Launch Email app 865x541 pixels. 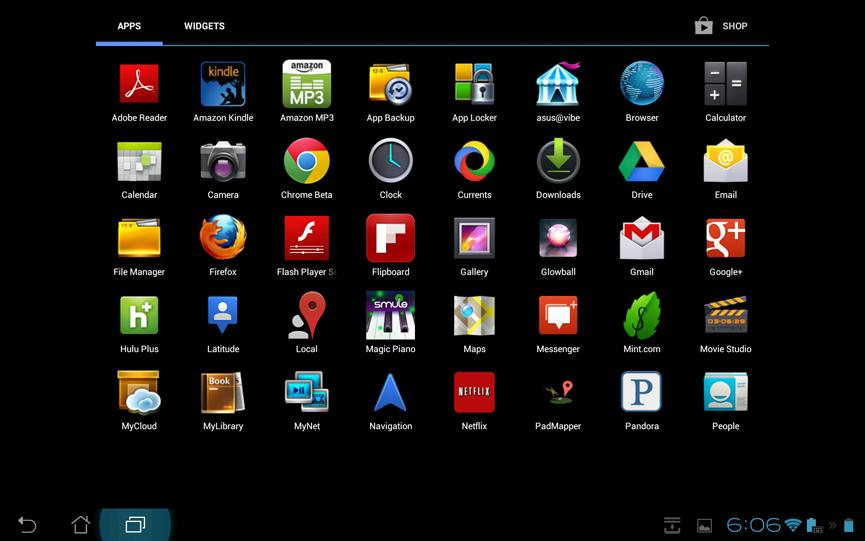click(x=725, y=161)
